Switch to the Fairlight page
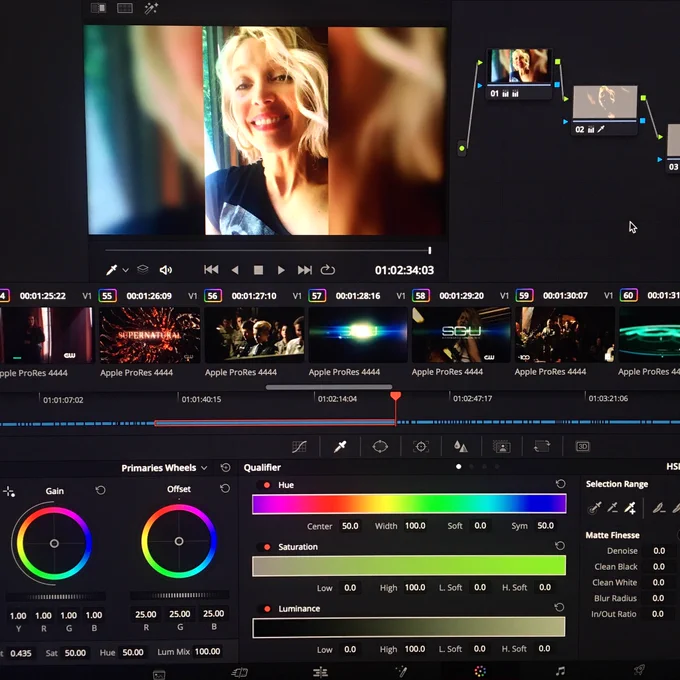This screenshot has width=680, height=680. pos(560,671)
